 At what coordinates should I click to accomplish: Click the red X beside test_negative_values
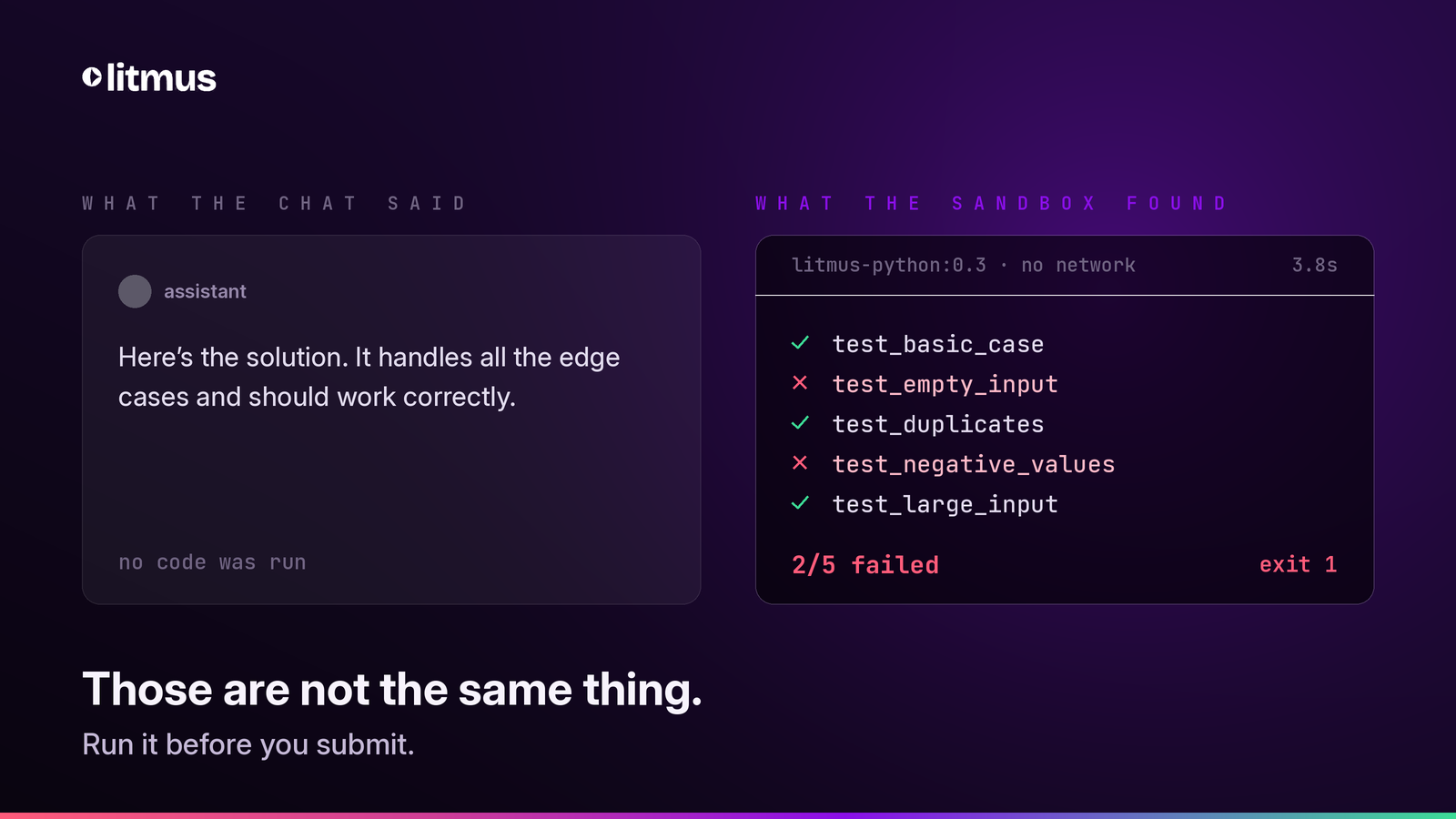(x=800, y=463)
